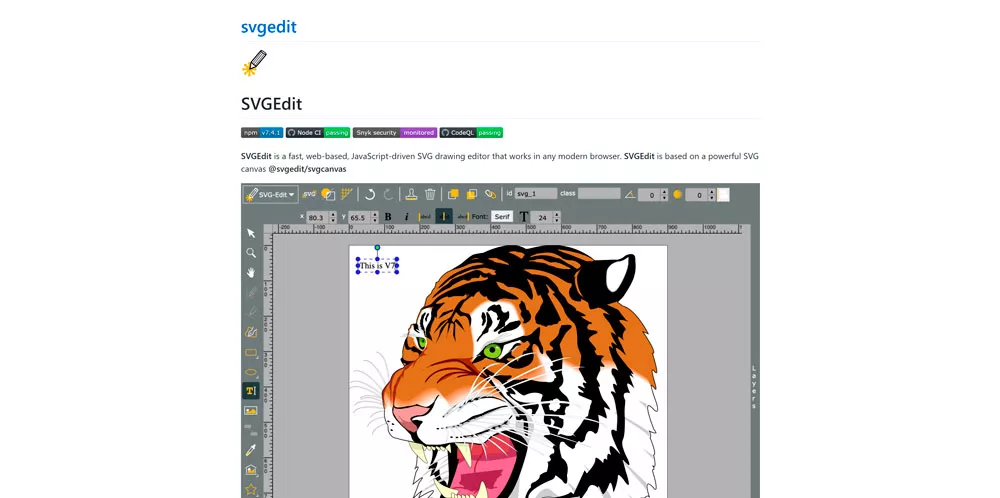Choose the Rectangle tool

click(251, 352)
